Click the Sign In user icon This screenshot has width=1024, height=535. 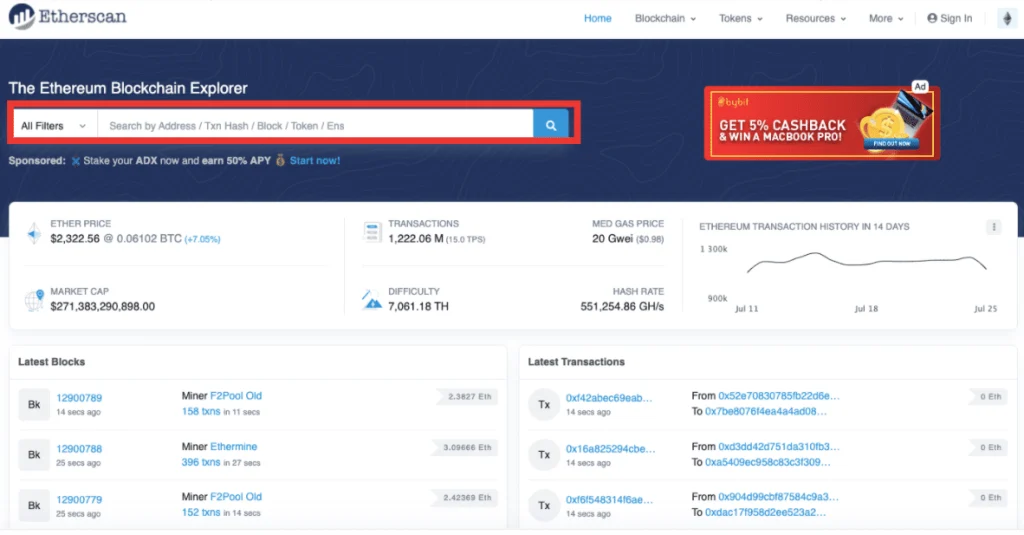(x=932, y=18)
